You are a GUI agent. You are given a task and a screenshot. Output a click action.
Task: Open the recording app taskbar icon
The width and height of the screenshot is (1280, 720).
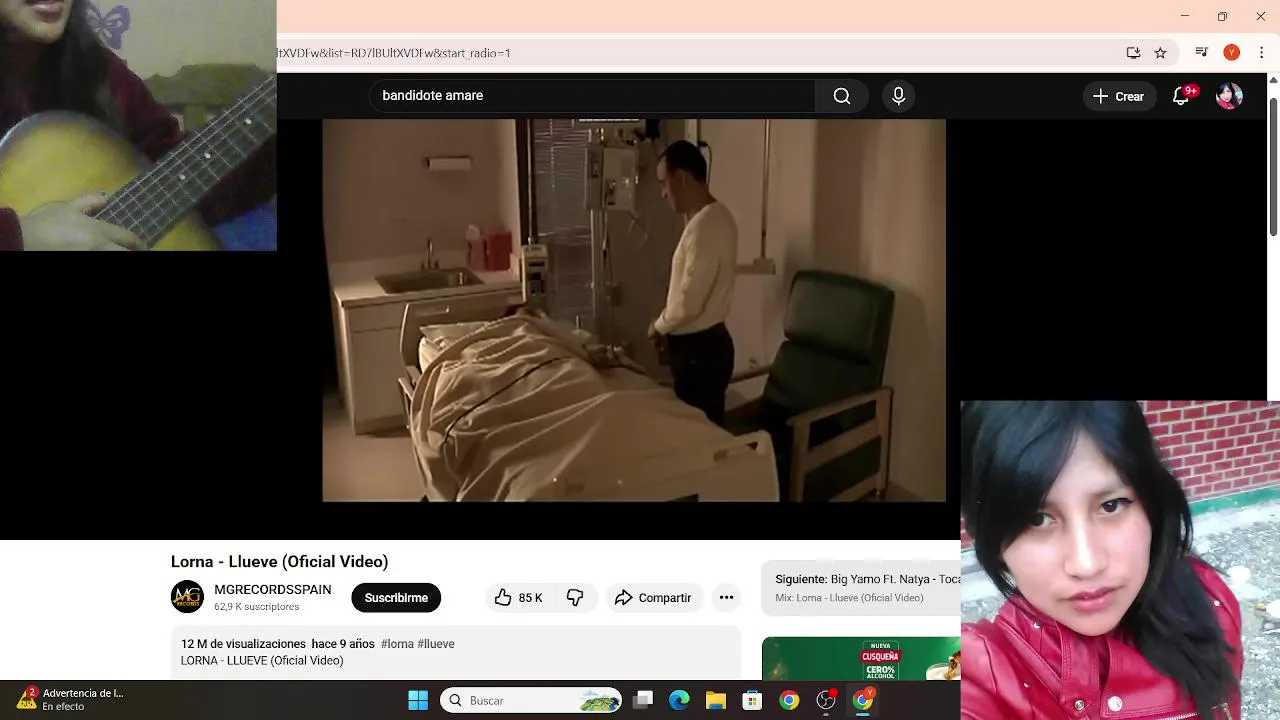(x=826, y=700)
